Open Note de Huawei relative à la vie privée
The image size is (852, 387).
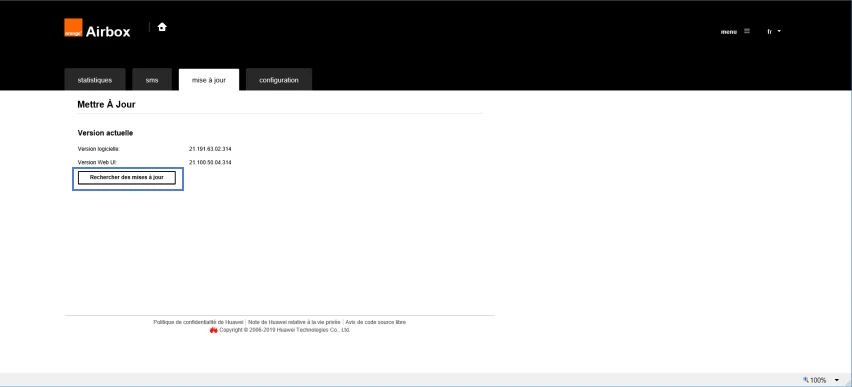pyautogui.click(x=294, y=322)
